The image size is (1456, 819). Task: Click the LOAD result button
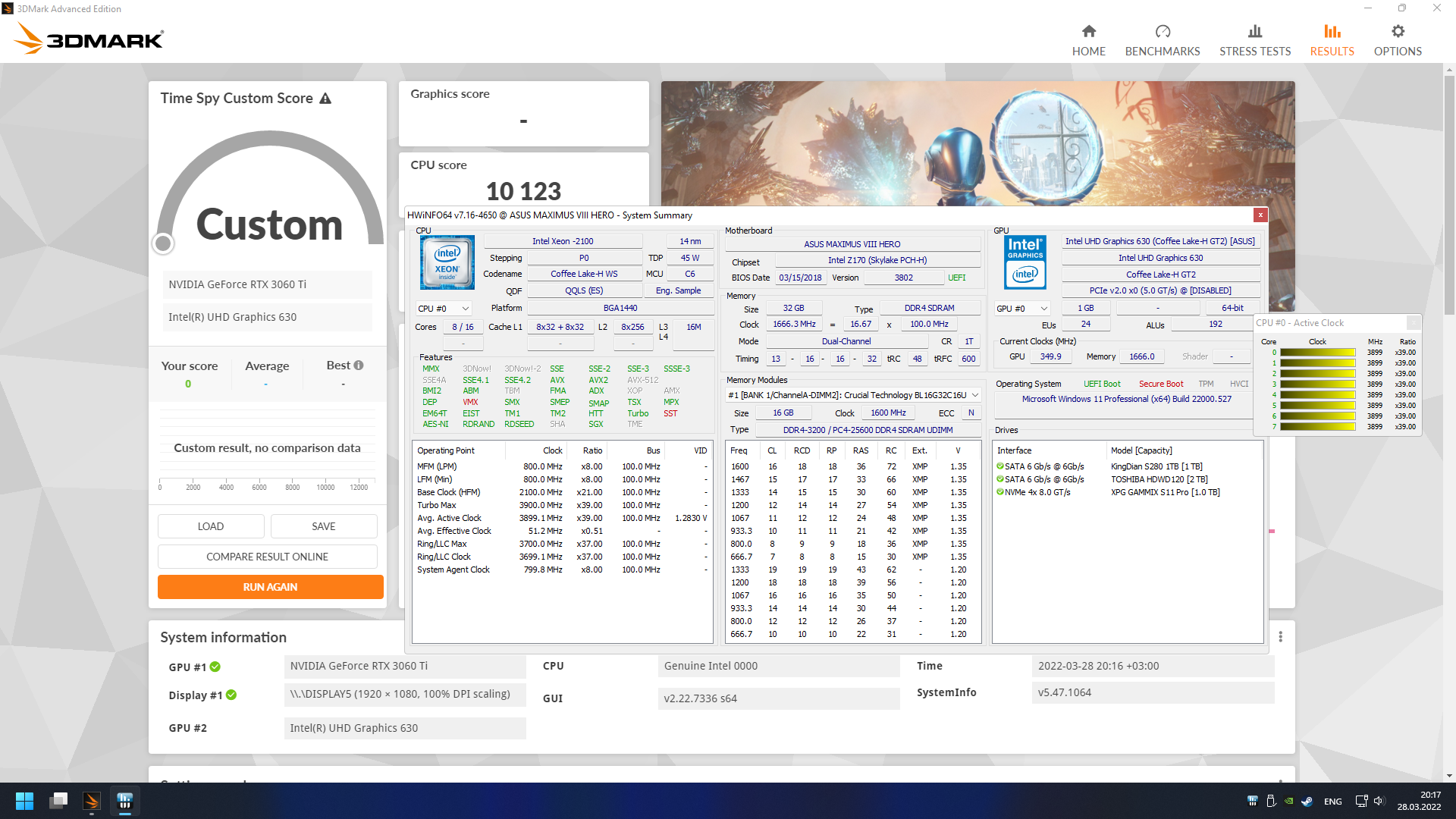click(x=210, y=526)
